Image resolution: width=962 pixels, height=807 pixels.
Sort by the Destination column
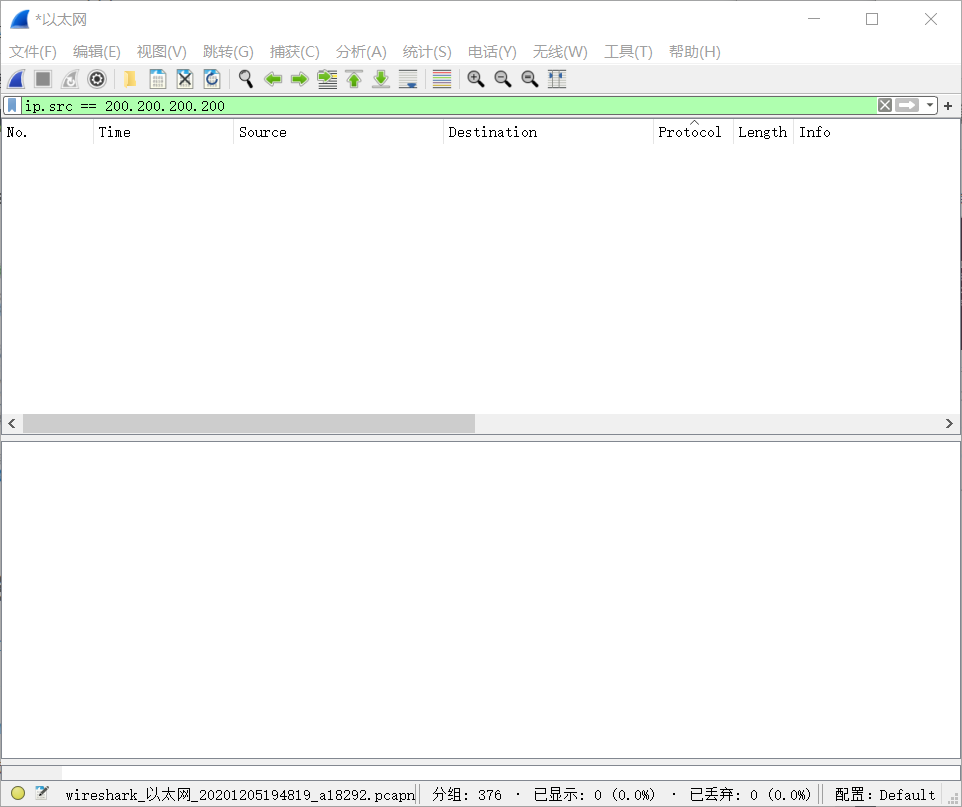[x=548, y=132]
